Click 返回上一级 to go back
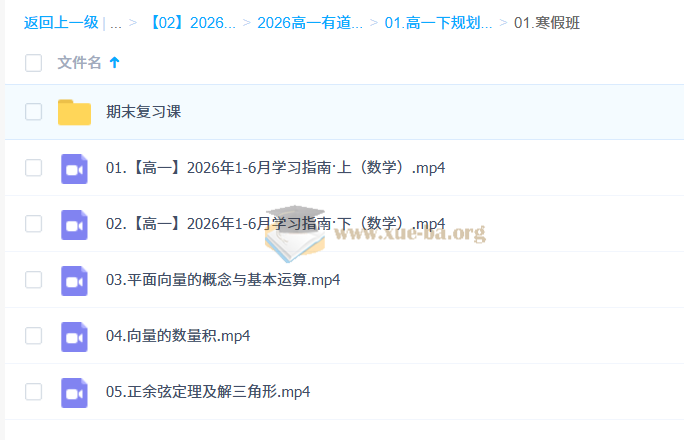The height and width of the screenshot is (440, 684). click(x=61, y=23)
